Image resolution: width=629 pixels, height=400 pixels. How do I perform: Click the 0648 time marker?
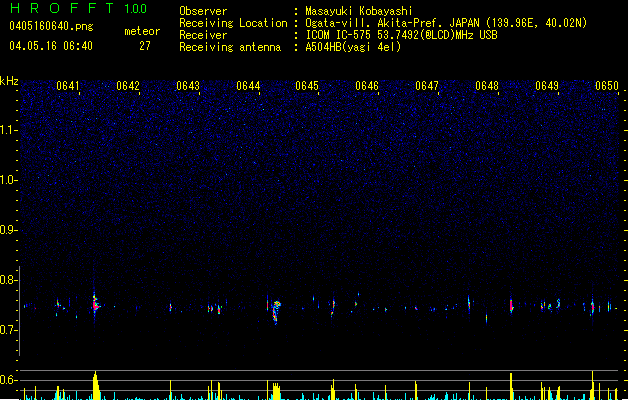pyautogui.click(x=487, y=86)
